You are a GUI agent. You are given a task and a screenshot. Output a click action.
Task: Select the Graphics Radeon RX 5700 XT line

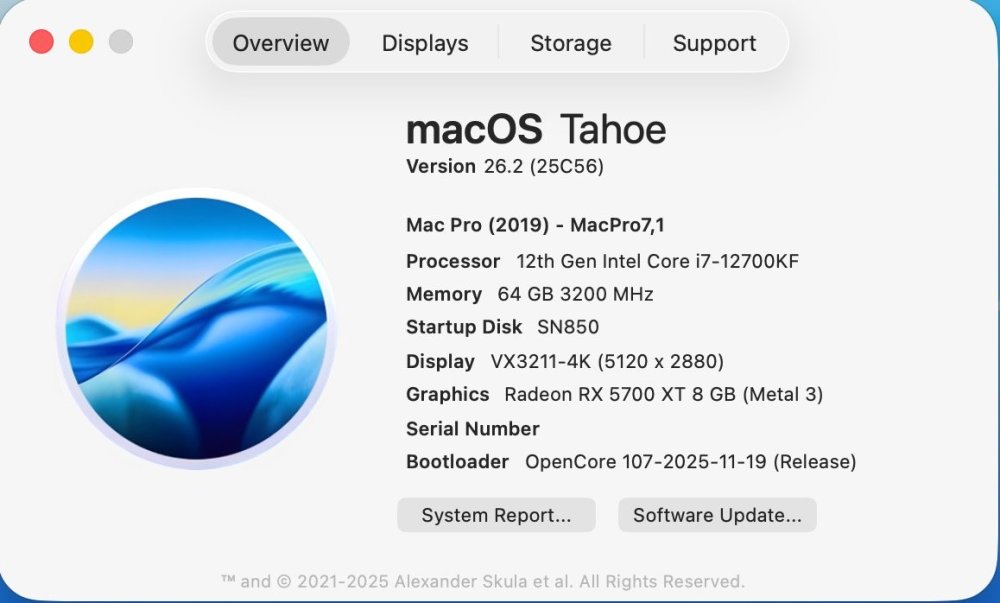click(x=614, y=395)
